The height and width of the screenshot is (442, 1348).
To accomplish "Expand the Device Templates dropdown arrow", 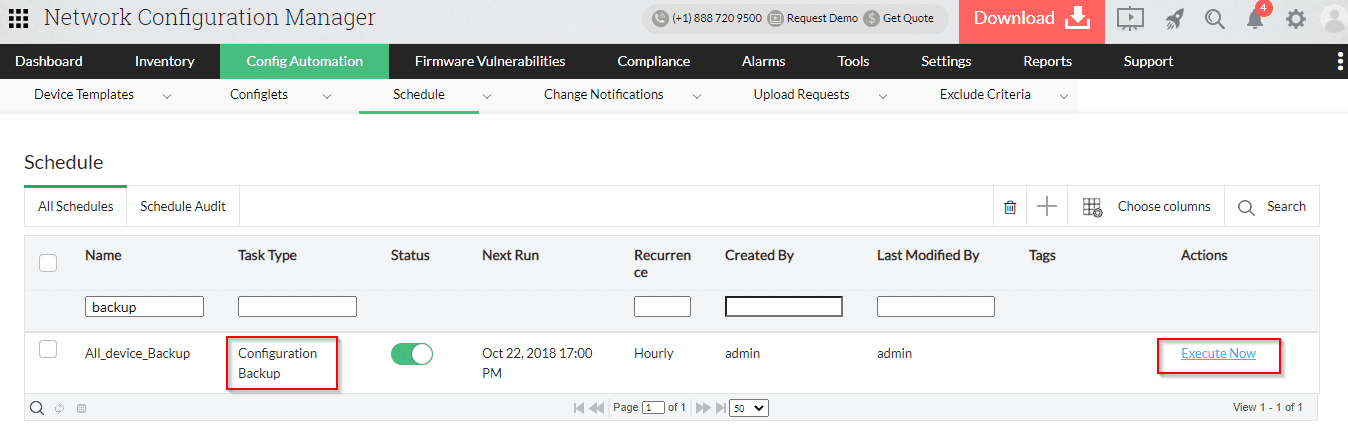I will (167, 96).
